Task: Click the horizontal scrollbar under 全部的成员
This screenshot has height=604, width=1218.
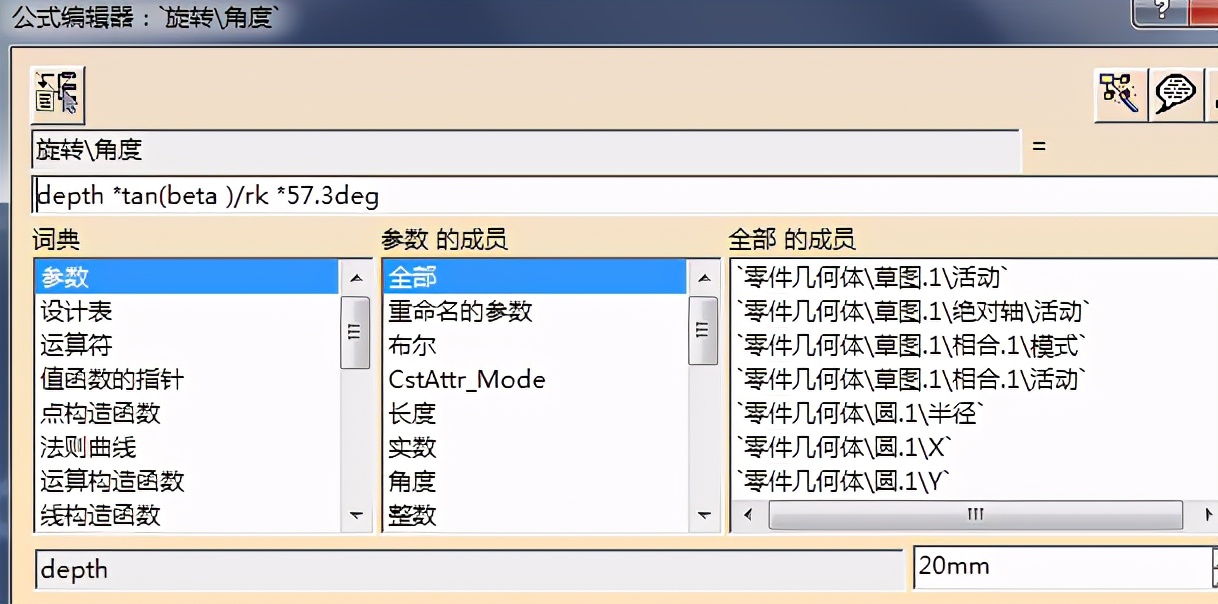Action: (975, 513)
